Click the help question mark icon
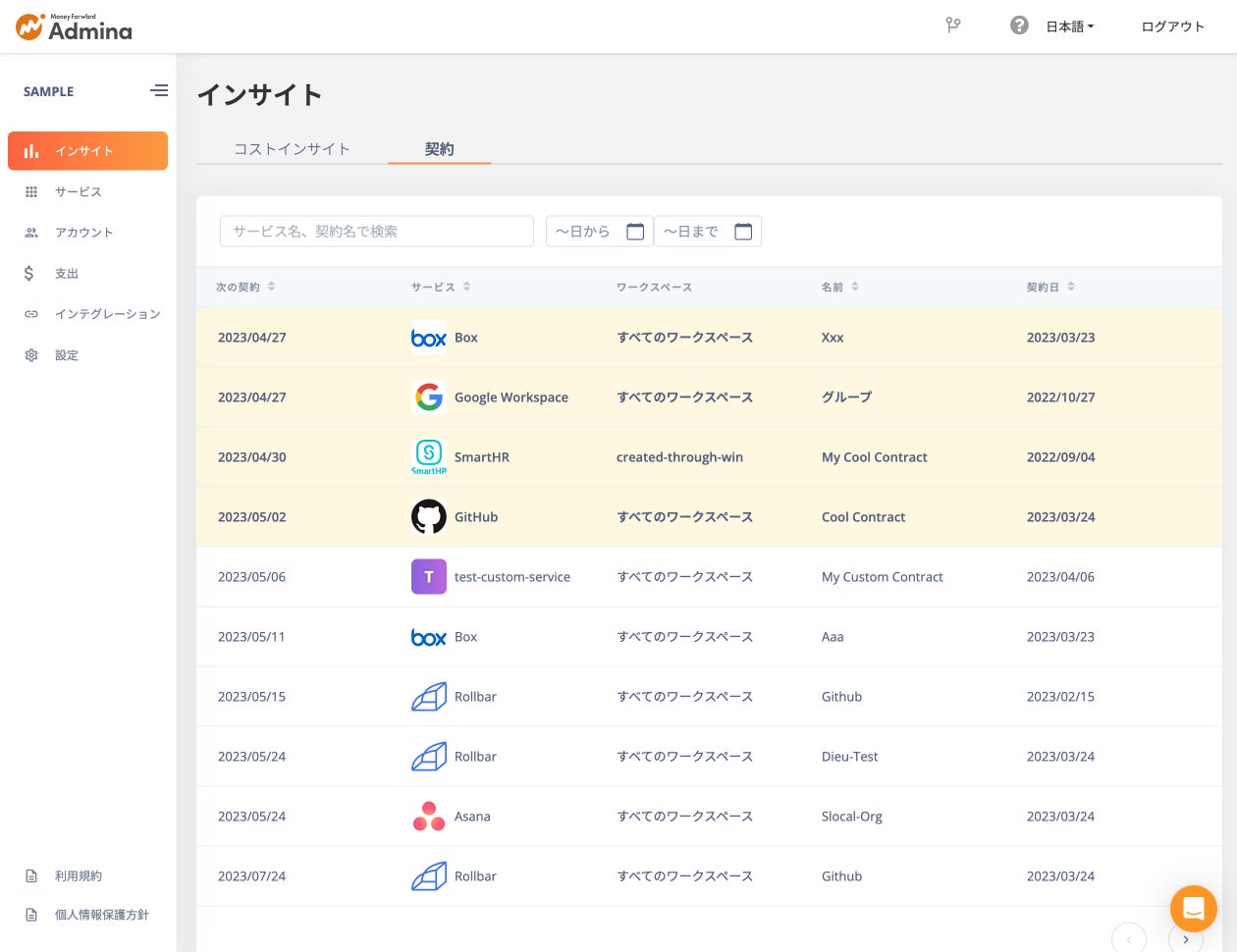Viewport: 1237px width, 952px height. tap(1019, 26)
